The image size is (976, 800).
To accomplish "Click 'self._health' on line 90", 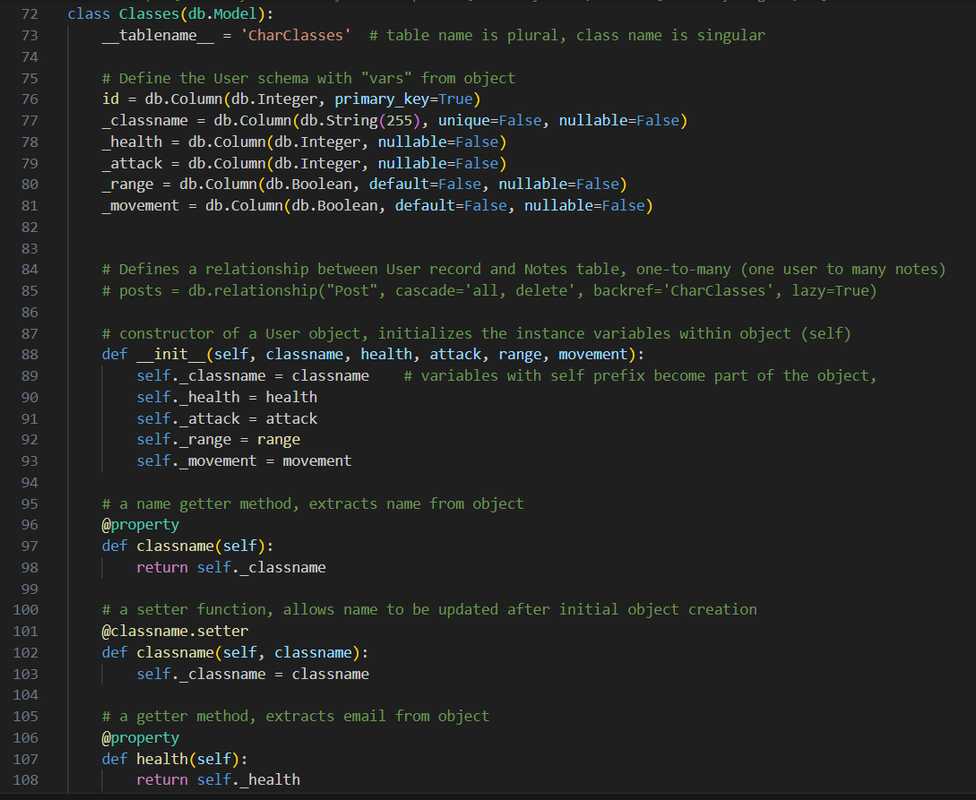I will click(188, 397).
